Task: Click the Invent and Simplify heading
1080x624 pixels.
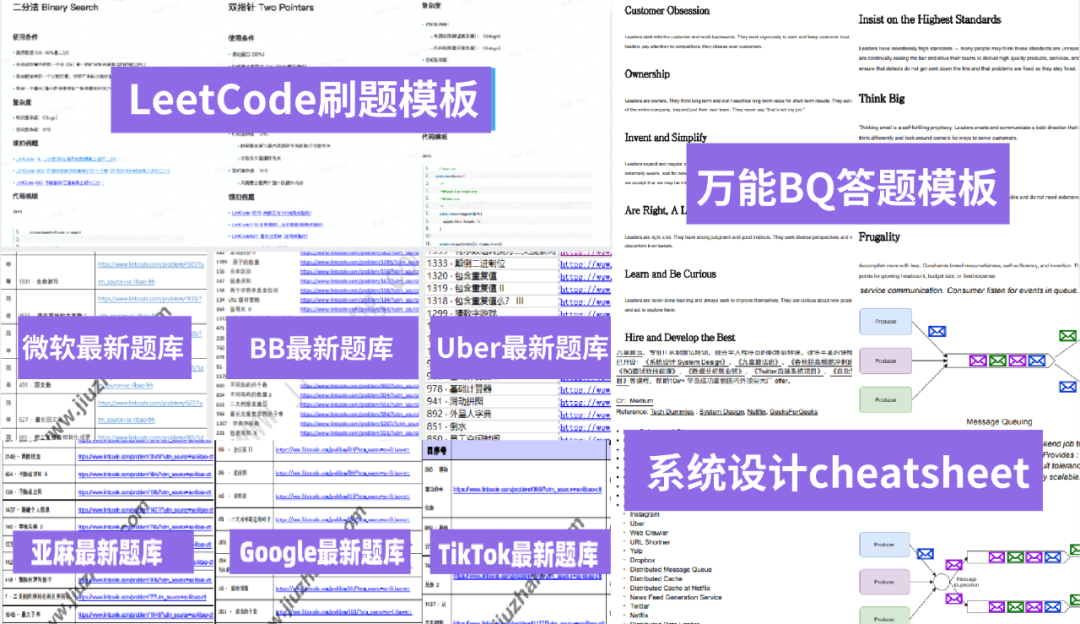Action: [x=665, y=138]
